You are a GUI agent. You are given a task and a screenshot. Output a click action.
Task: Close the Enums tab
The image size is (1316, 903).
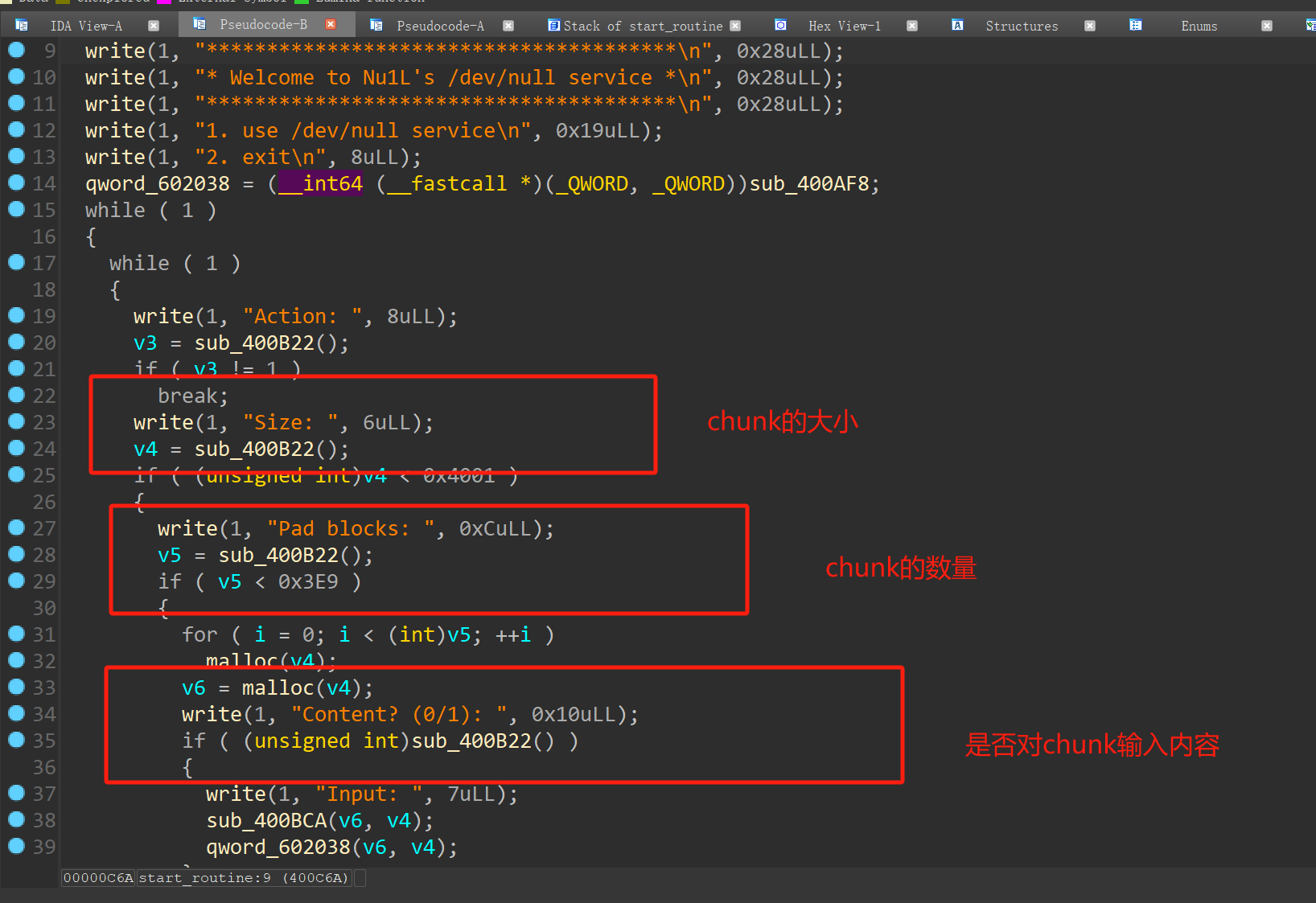[1267, 26]
